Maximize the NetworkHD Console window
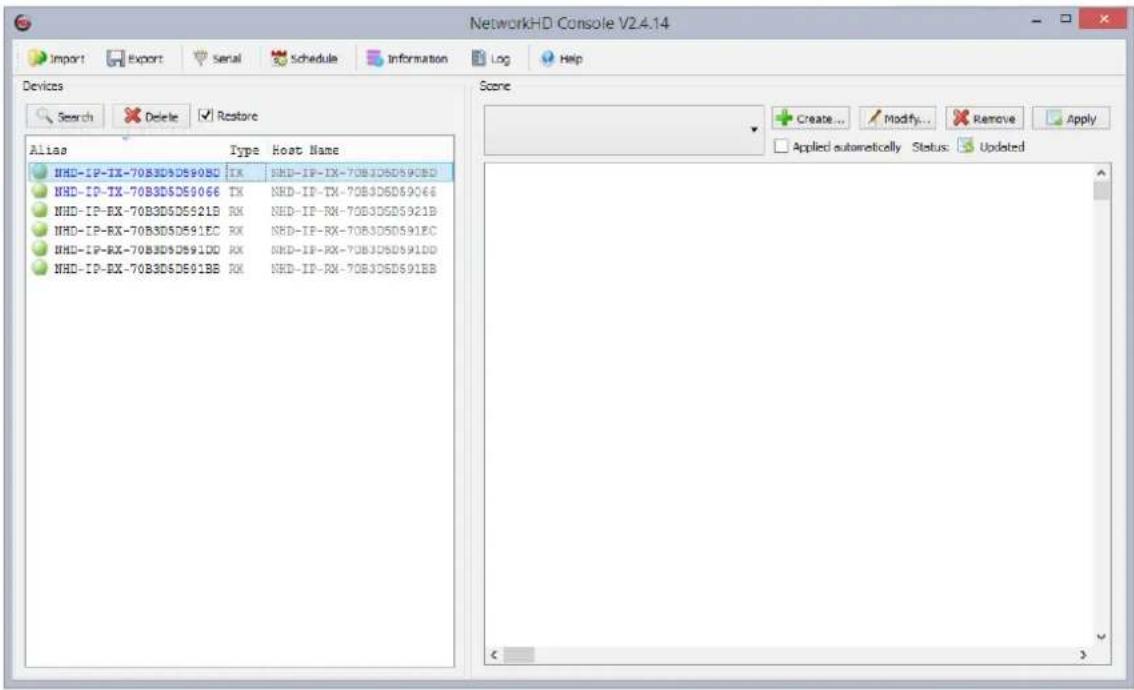This screenshot has width=1134, height=690. point(1065,20)
